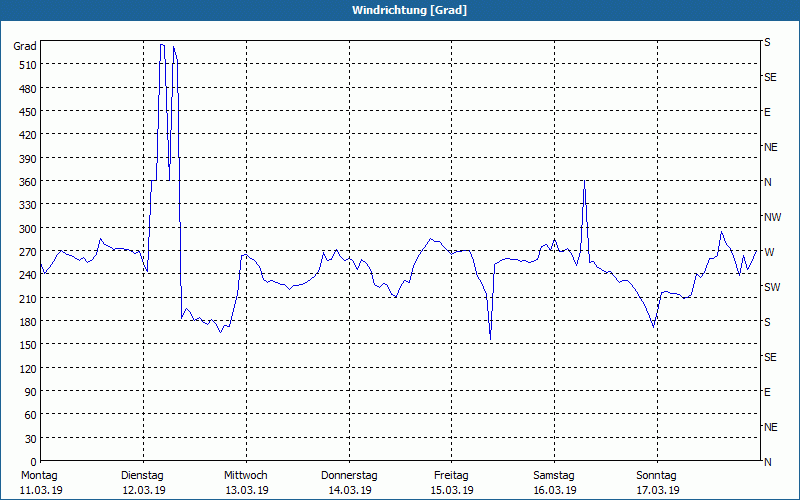Viewport: 800px width, 500px height.
Task: Click the compass label E beside 450
Action: click(x=767, y=112)
